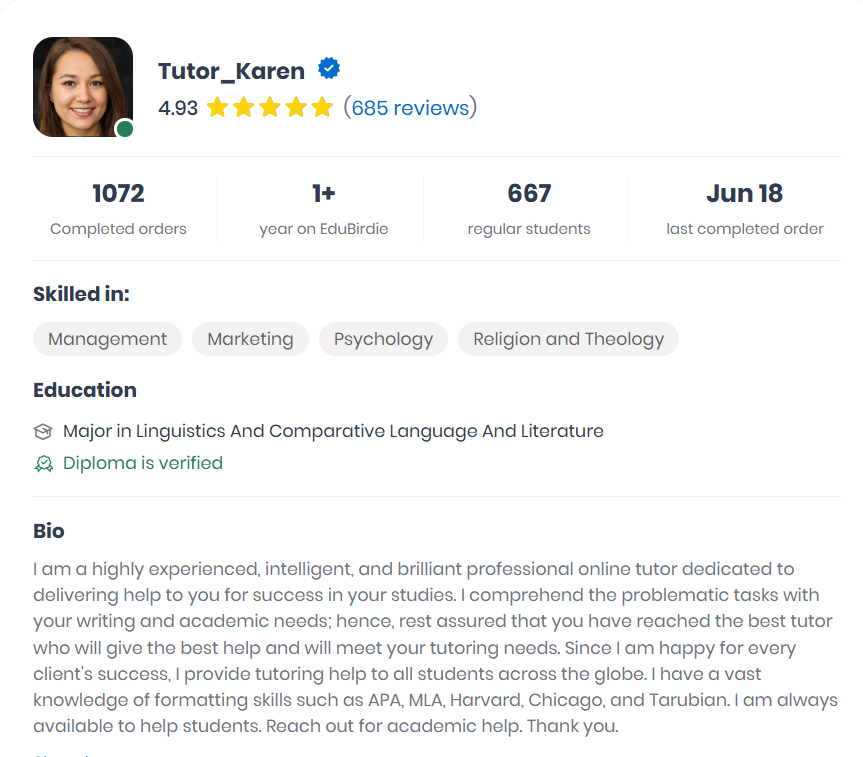Select the Religion and Theology skill tag
The width and height of the screenshot is (863, 757).
click(569, 339)
